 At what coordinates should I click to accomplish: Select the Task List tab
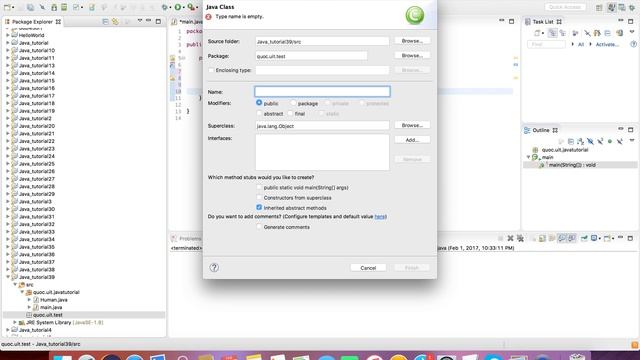point(543,22)
